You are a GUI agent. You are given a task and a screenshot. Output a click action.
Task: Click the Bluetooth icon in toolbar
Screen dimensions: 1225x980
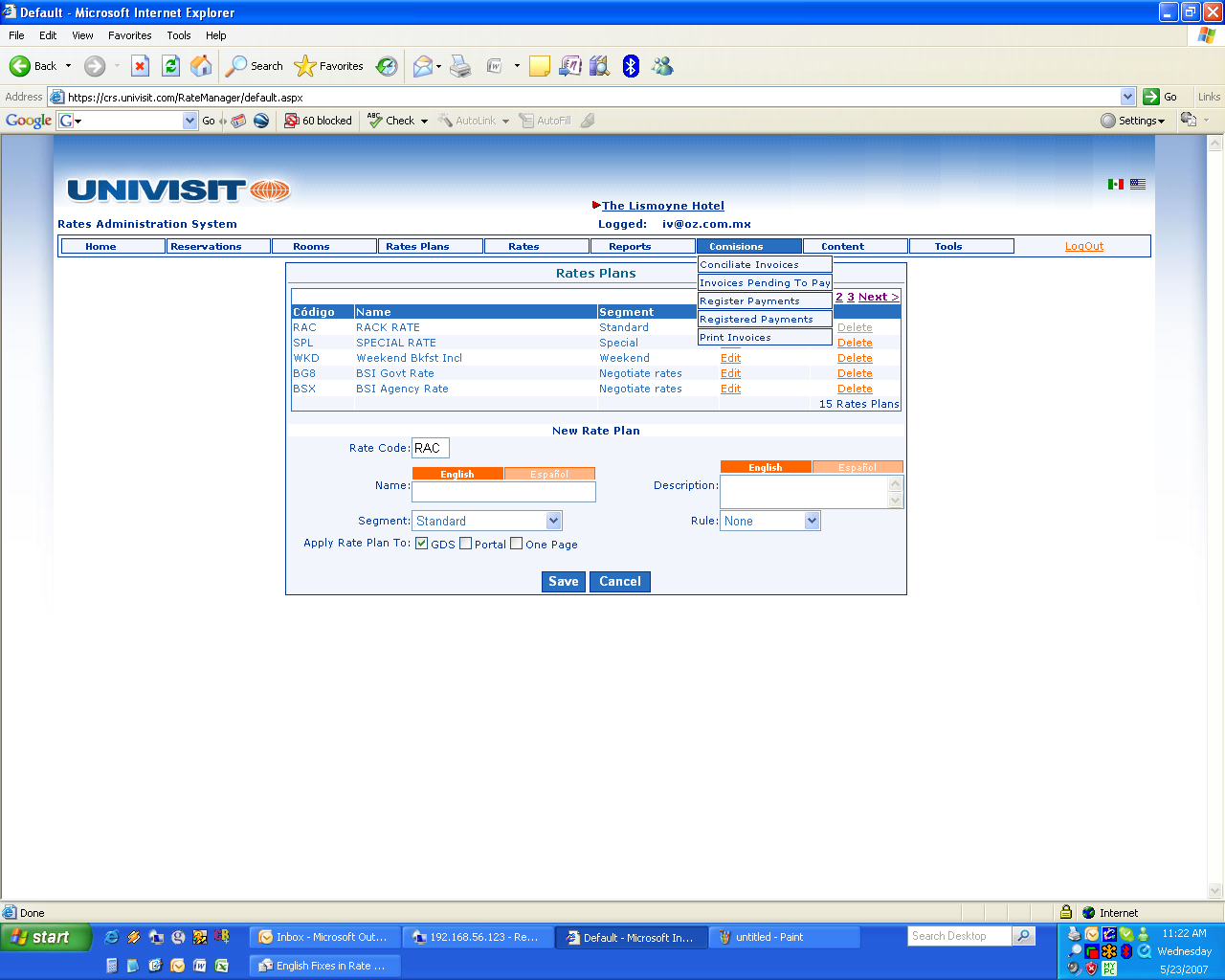[x=631, y=66]
